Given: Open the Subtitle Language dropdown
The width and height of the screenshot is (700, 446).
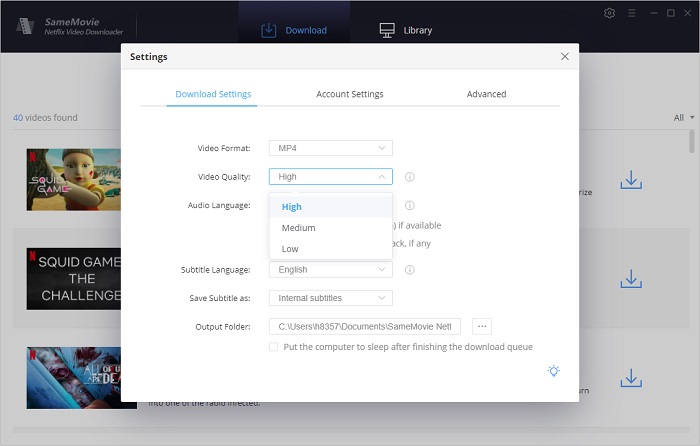Looking at the screenshot, I should (330, 270).
